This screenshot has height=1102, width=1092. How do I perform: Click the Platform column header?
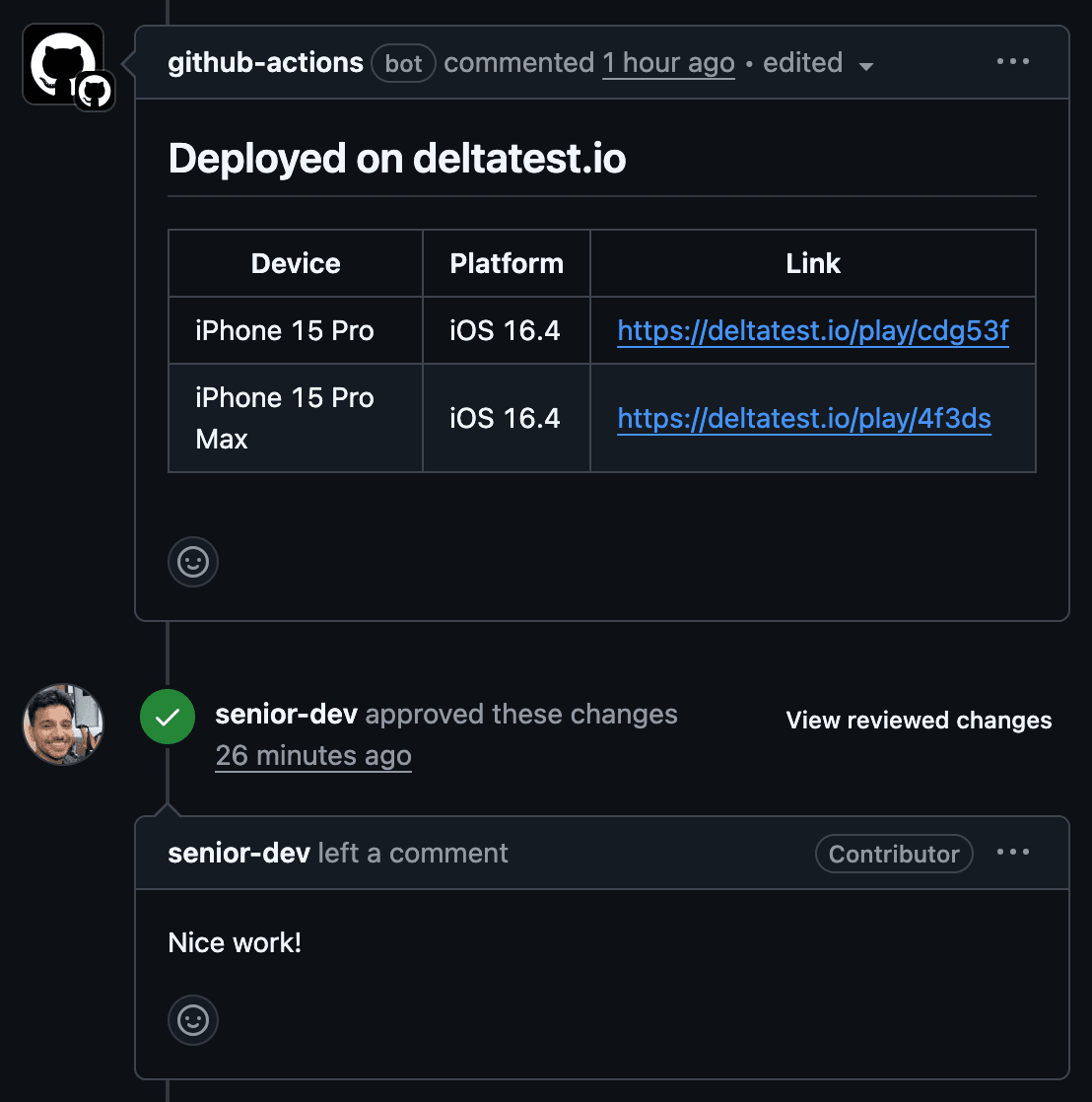click(507, 263)
